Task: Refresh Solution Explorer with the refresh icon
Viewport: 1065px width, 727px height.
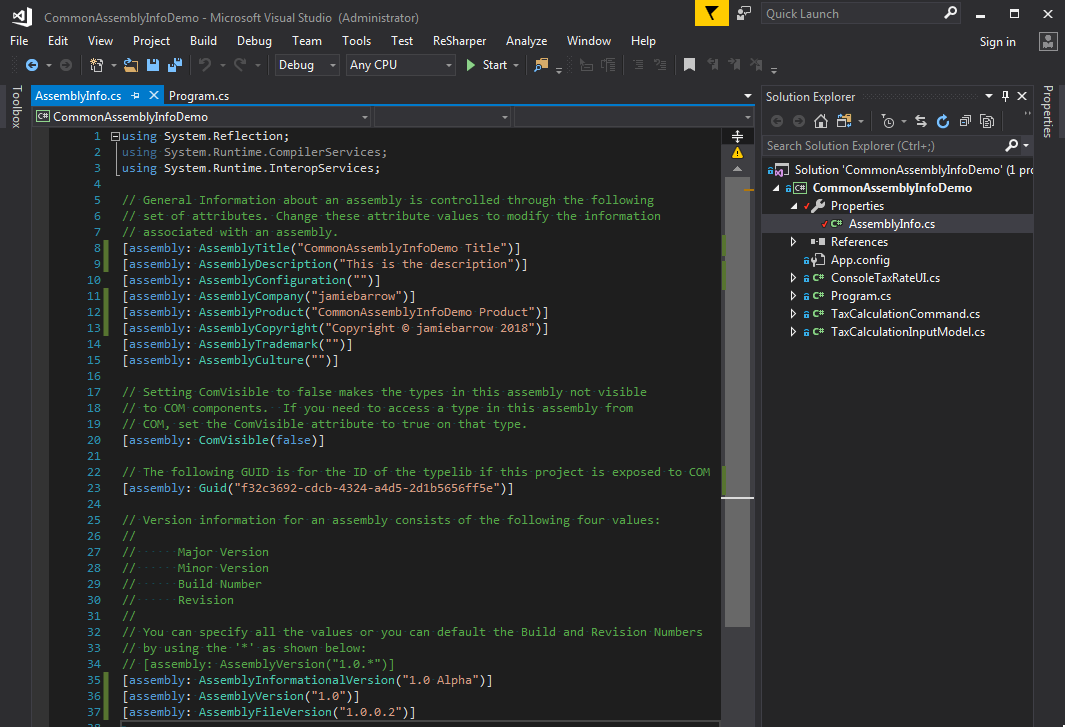Action: (943, 121)
